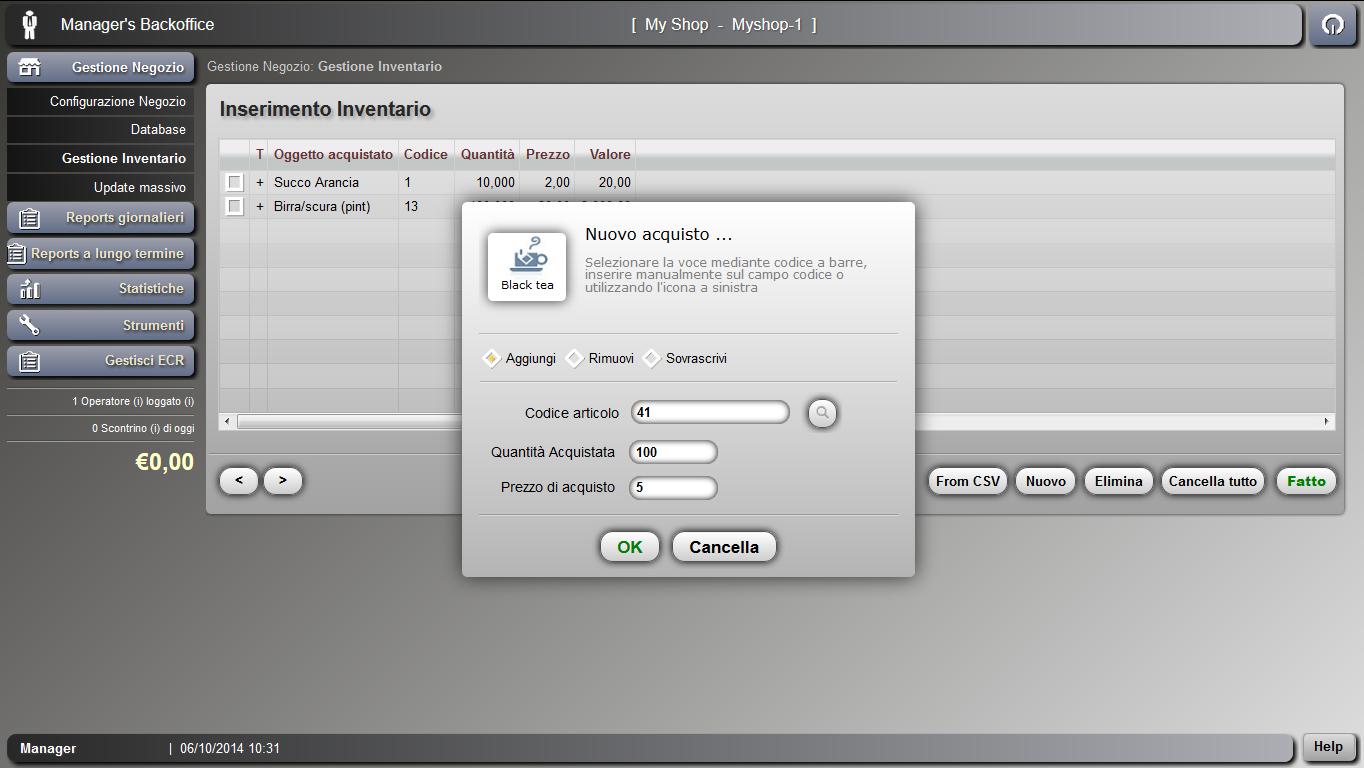Screen dimensions: 1364x768
Task: Select the Rimuovi radio option
Action: click(574, 358)
